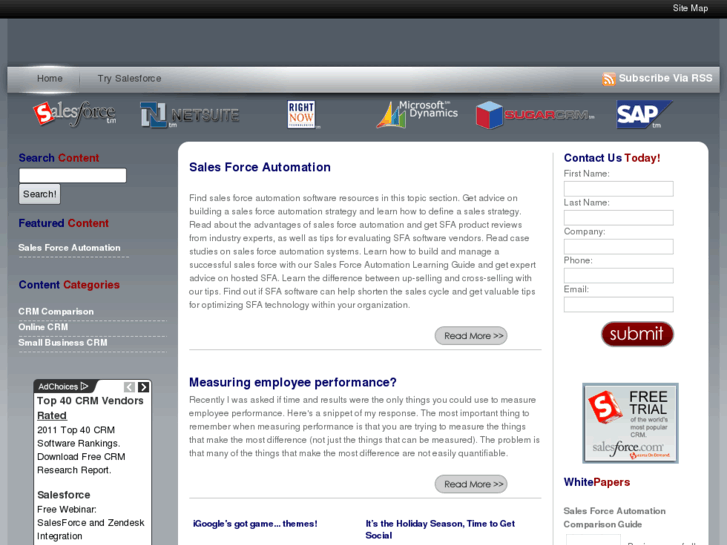Click the RightNow logo
Viewport: 727px width, 545px height.
click(302, 115)
